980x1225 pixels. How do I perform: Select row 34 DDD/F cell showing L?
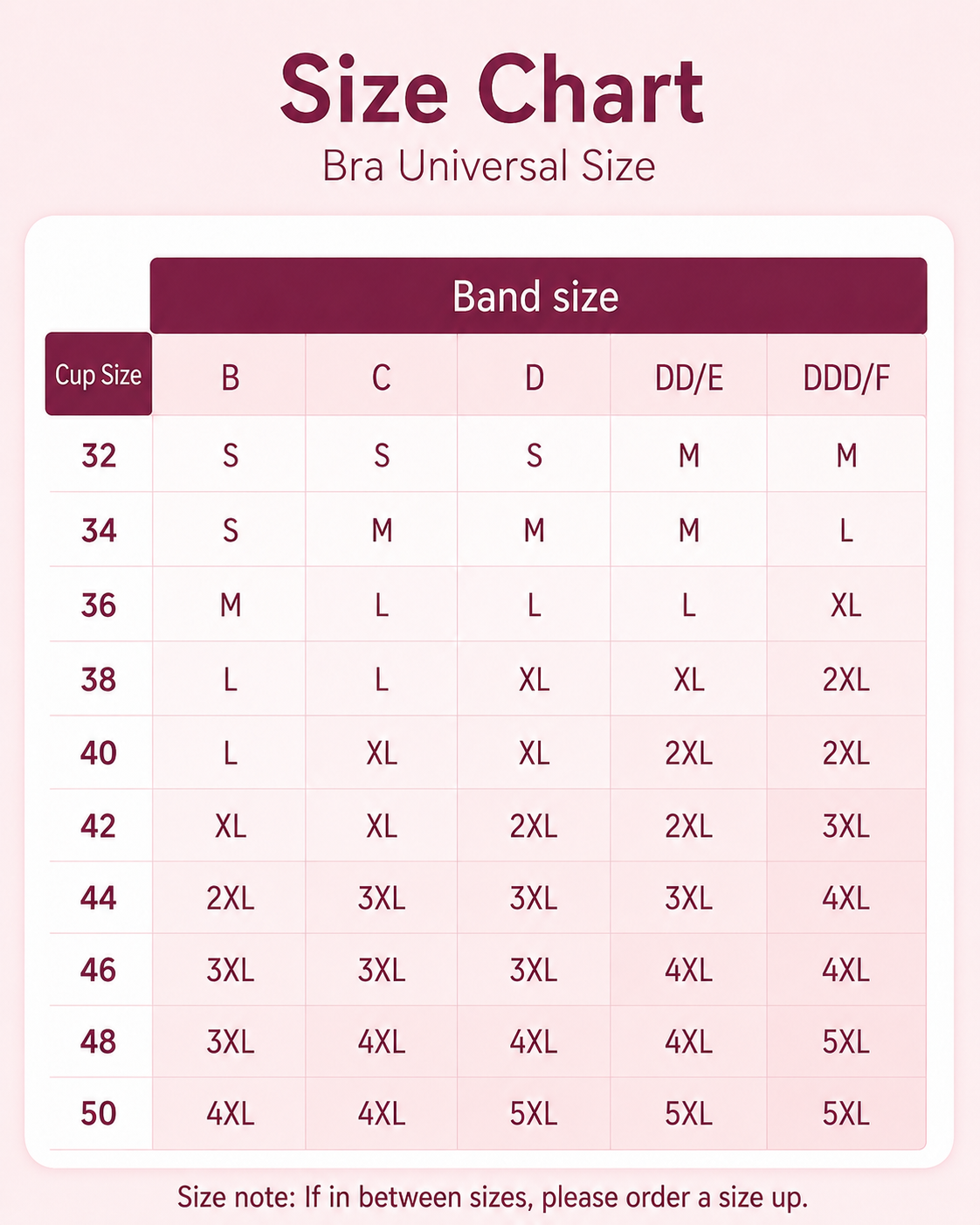pyautogui.click(x=846, y=530)
